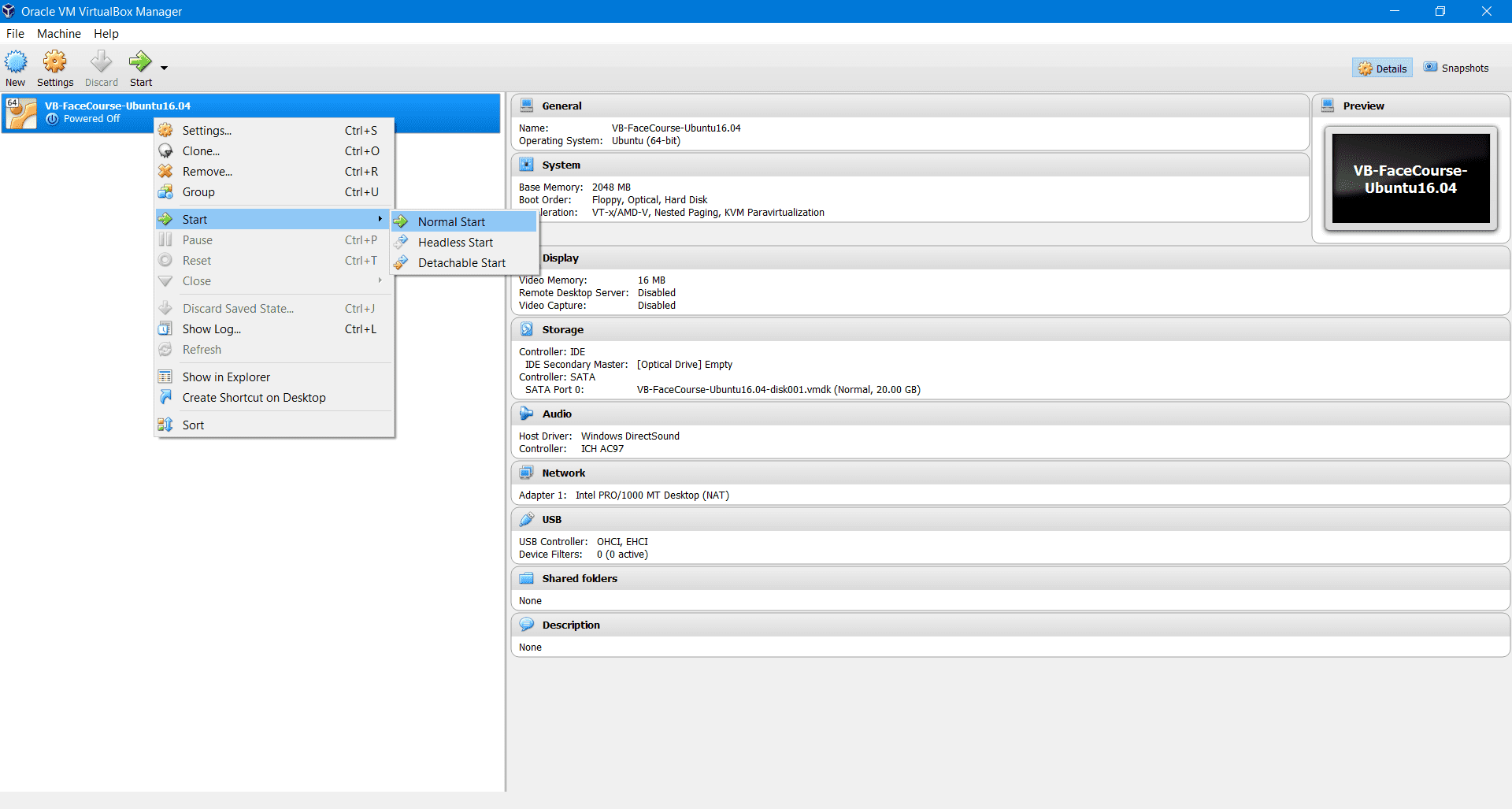Click the USB section header
The image size is (1512, 809).
(x=1010, y=519)
